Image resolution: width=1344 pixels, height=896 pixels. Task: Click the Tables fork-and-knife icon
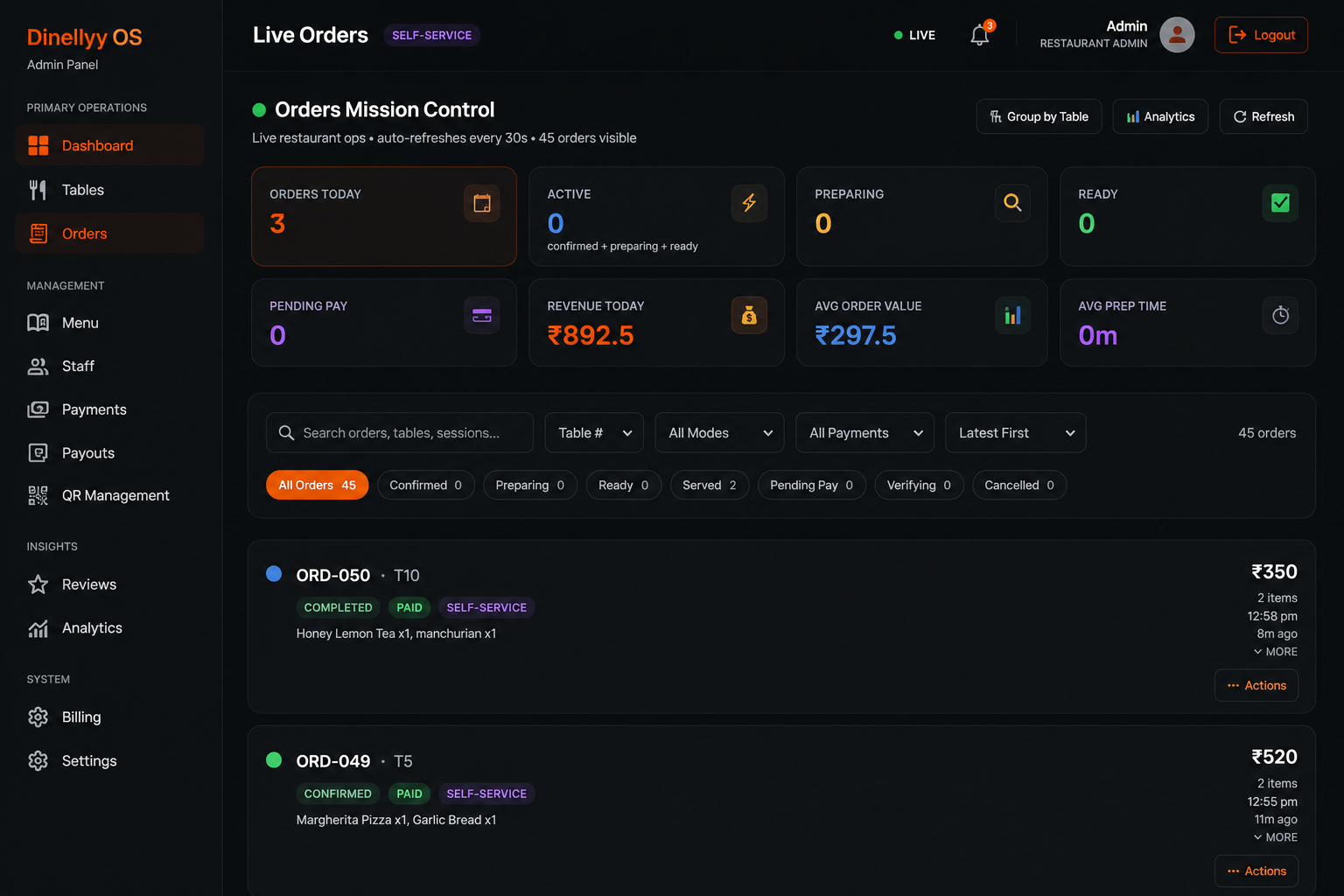(x=38, y=190)
